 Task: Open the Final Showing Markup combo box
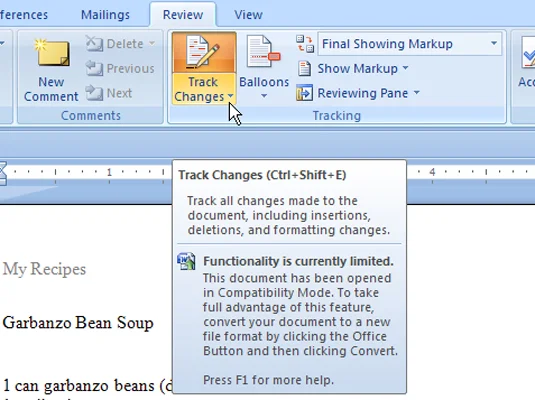coord(409,44)
